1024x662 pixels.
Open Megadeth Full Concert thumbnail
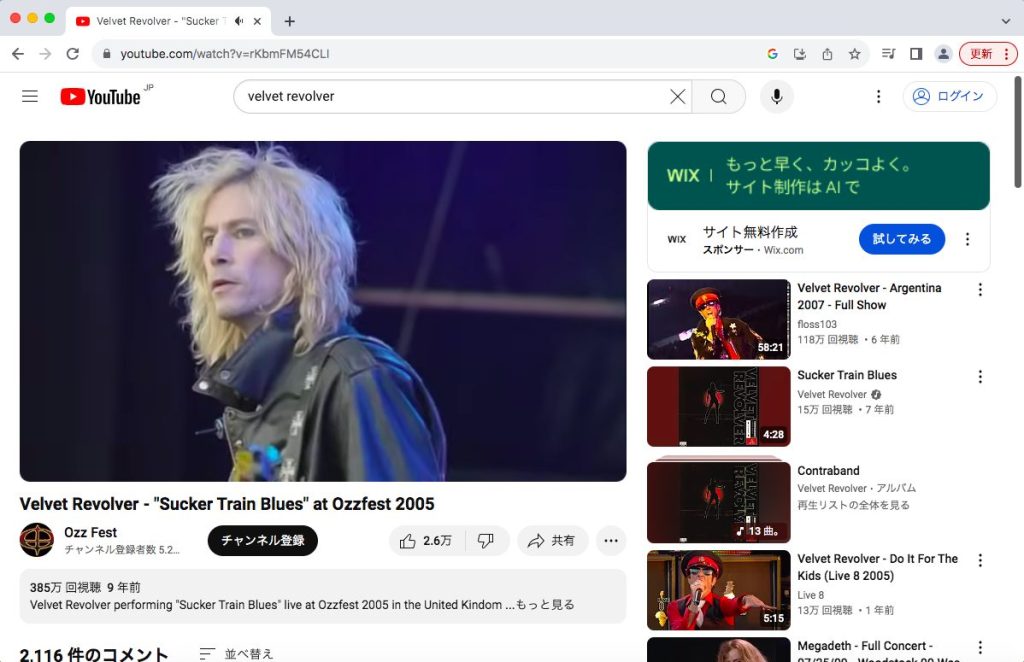[718, 650]
